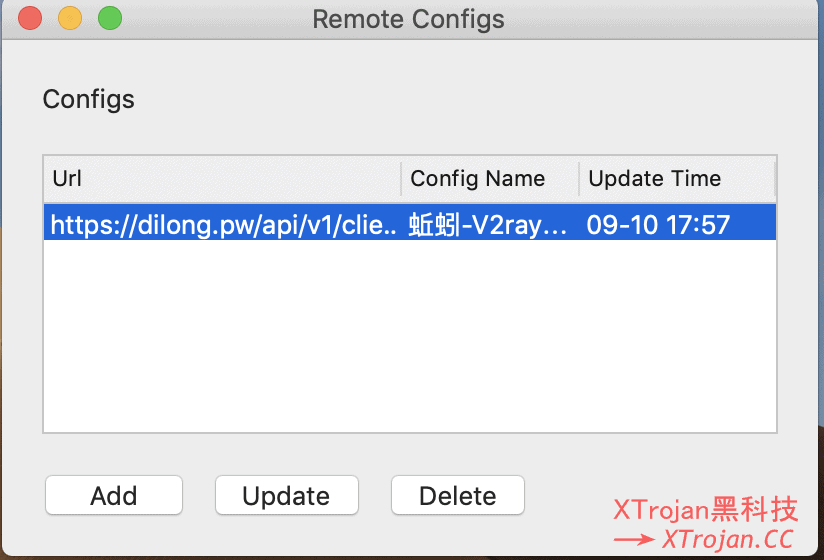Sort by the Config Name column header
This screenshot has height=560, width=824.
pos(490,179)
